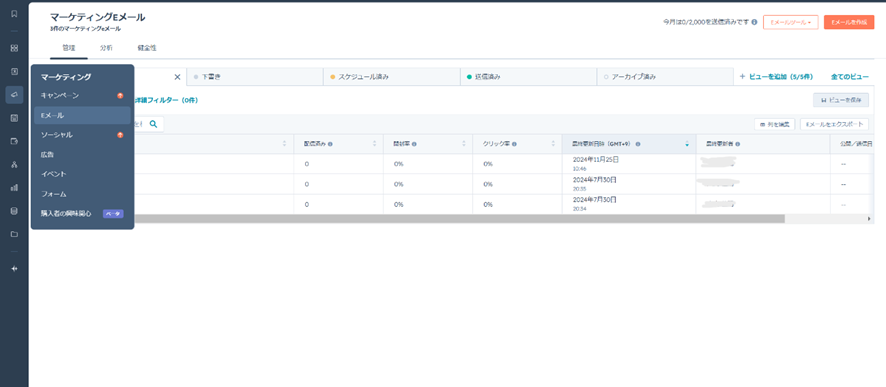The height and width of the screenshot is (387, 886).
Task: Switch to the 分析 tab
Action: pos(106,48)
